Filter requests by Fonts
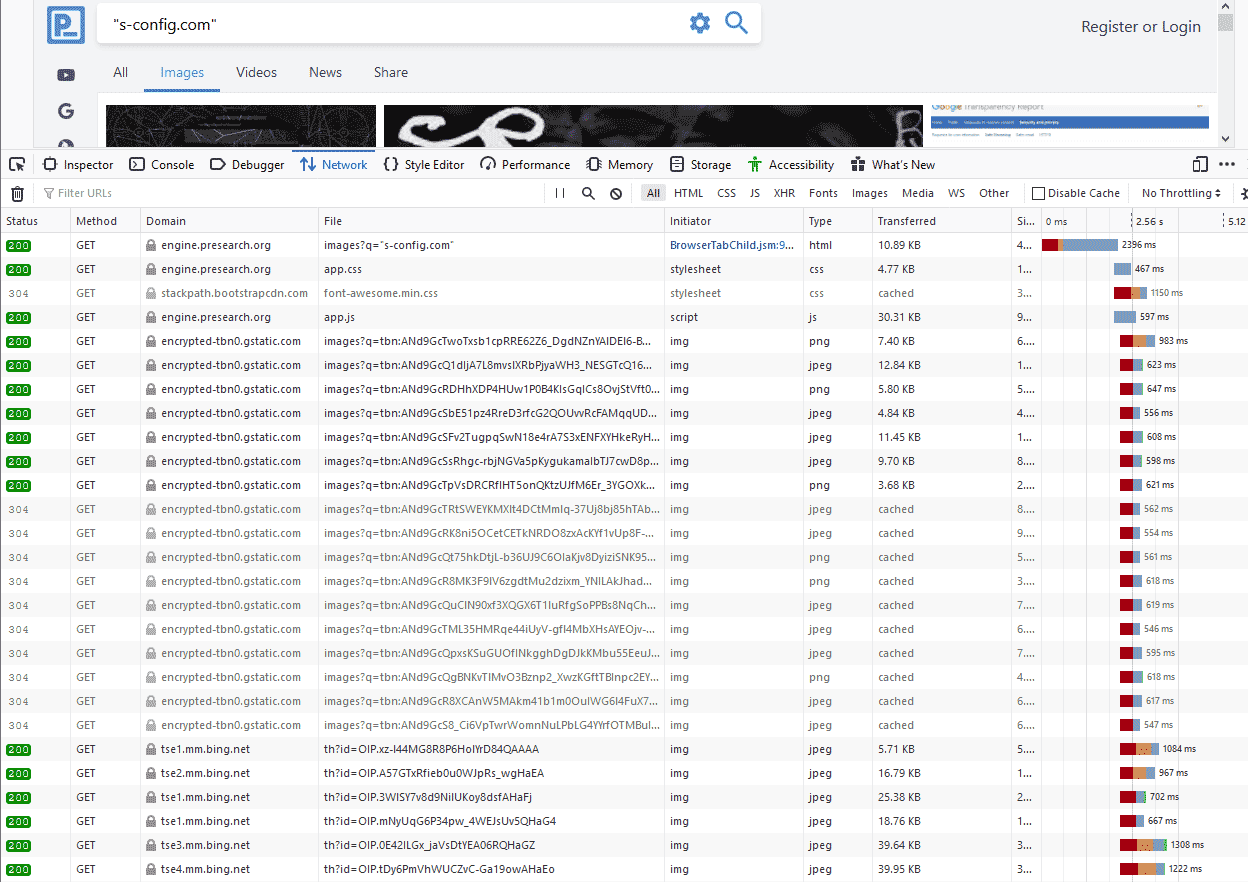 click(x=824, y=193)
